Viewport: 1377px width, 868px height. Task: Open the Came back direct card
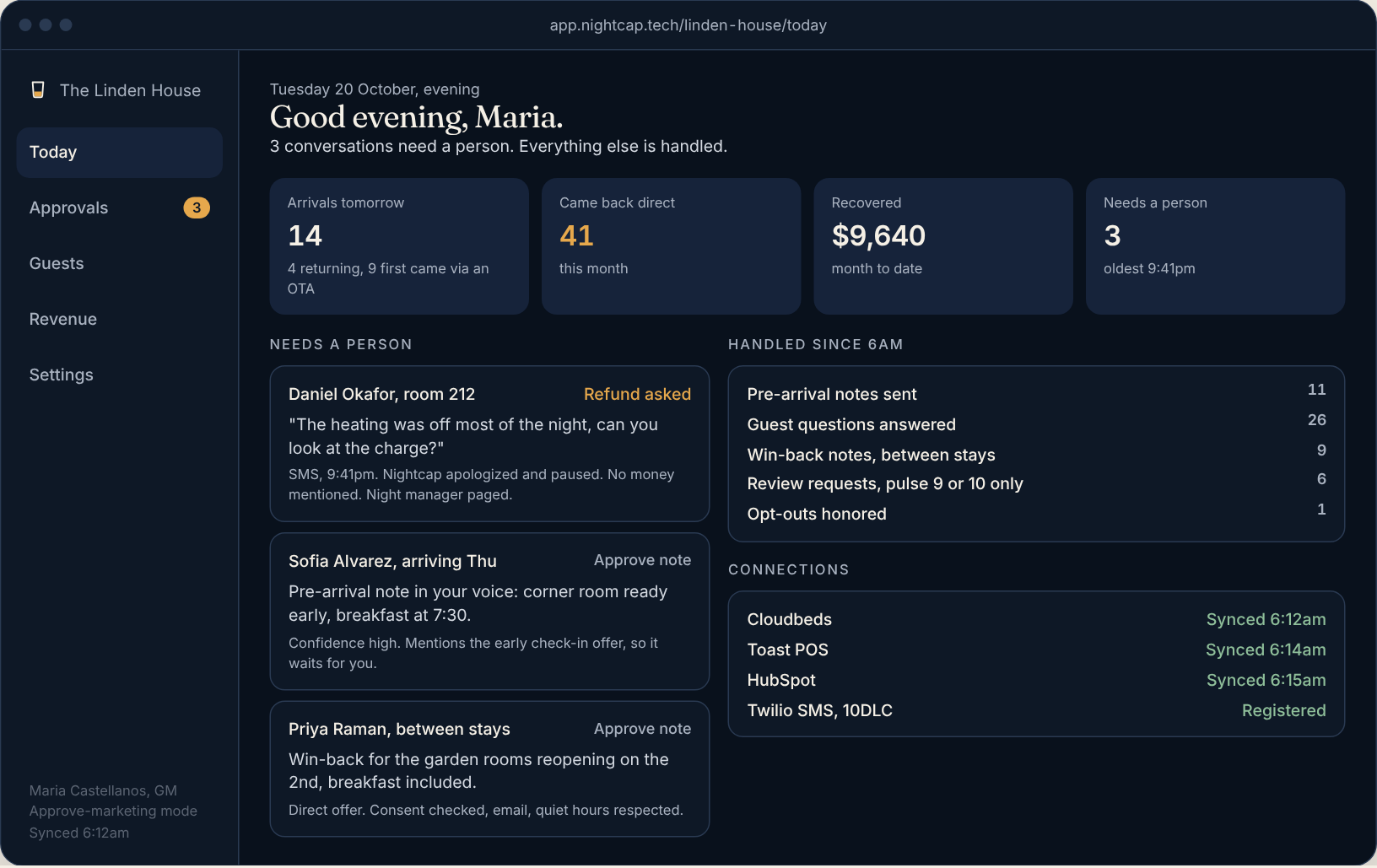coord(671,246)
